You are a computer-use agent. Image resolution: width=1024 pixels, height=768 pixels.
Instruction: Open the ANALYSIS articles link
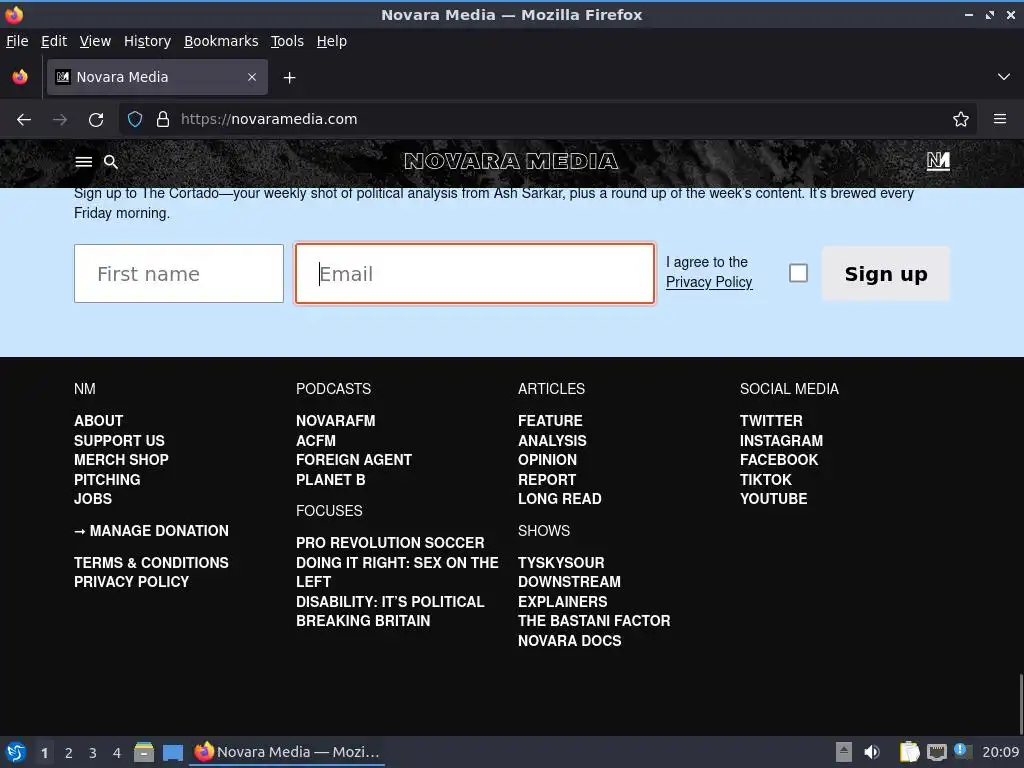pyautogui.click(x=552, y=441)
